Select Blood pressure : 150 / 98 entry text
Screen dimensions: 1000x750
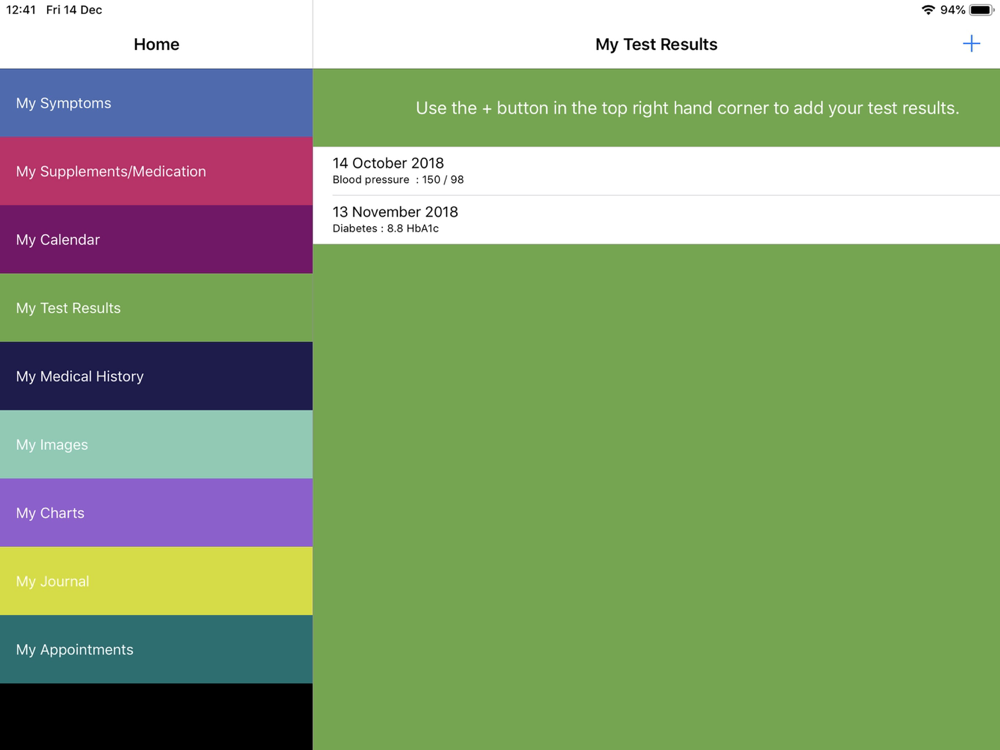click(398, 180)
